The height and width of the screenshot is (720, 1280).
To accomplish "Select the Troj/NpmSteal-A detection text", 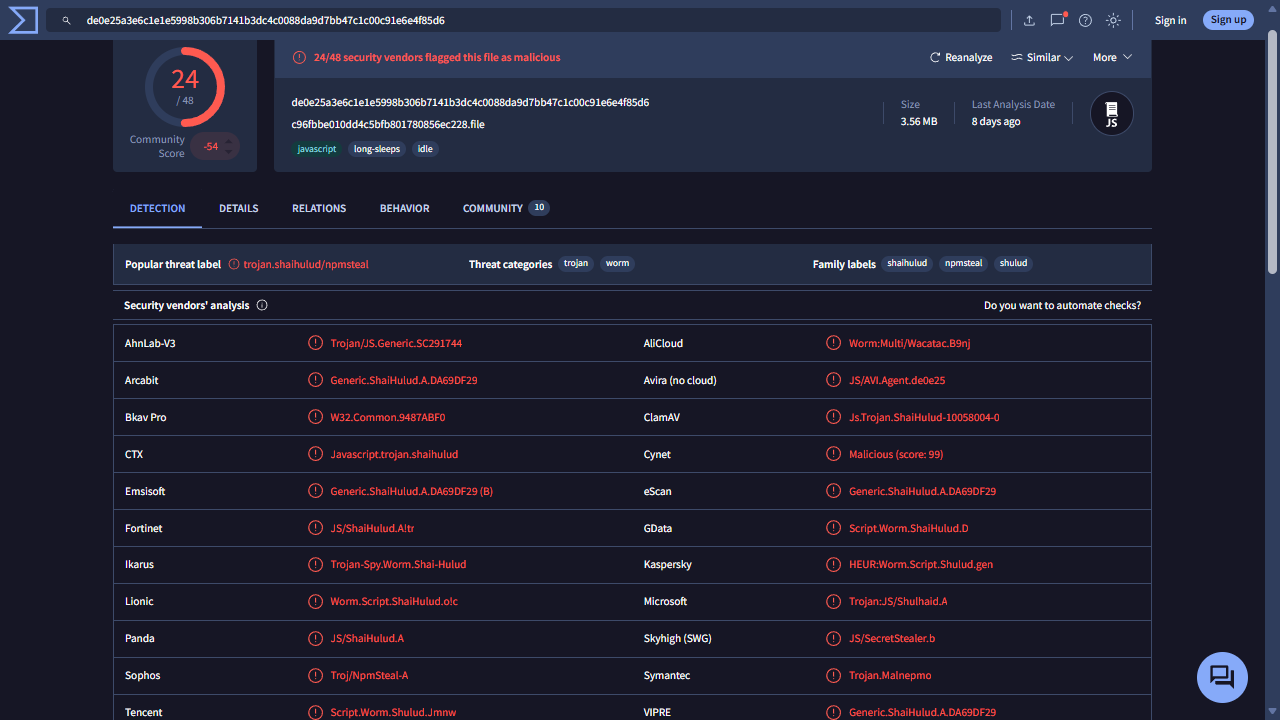I will (369, 675).
